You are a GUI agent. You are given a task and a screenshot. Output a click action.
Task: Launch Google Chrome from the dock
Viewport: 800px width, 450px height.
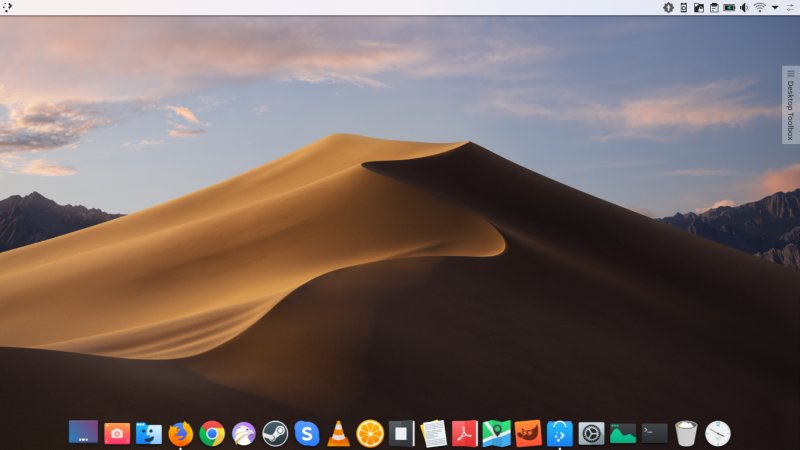point(212,434)
